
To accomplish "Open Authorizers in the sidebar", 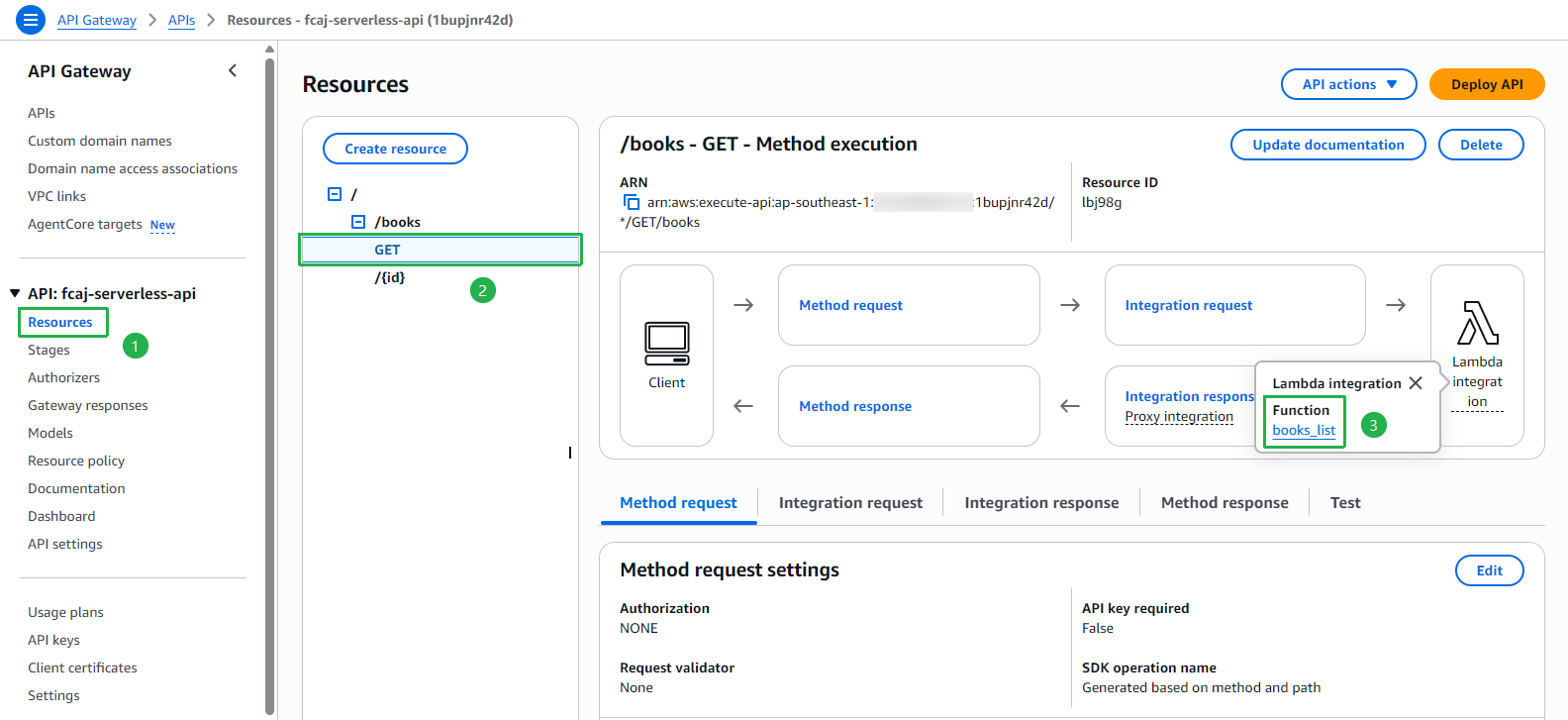I will coord(63,377).
